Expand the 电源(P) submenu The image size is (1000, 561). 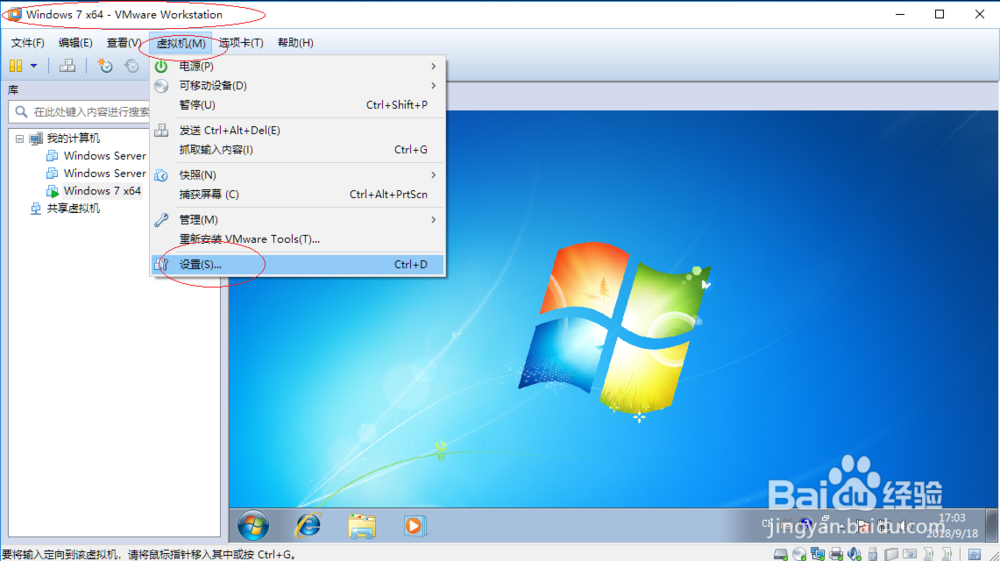click(298, 66)
